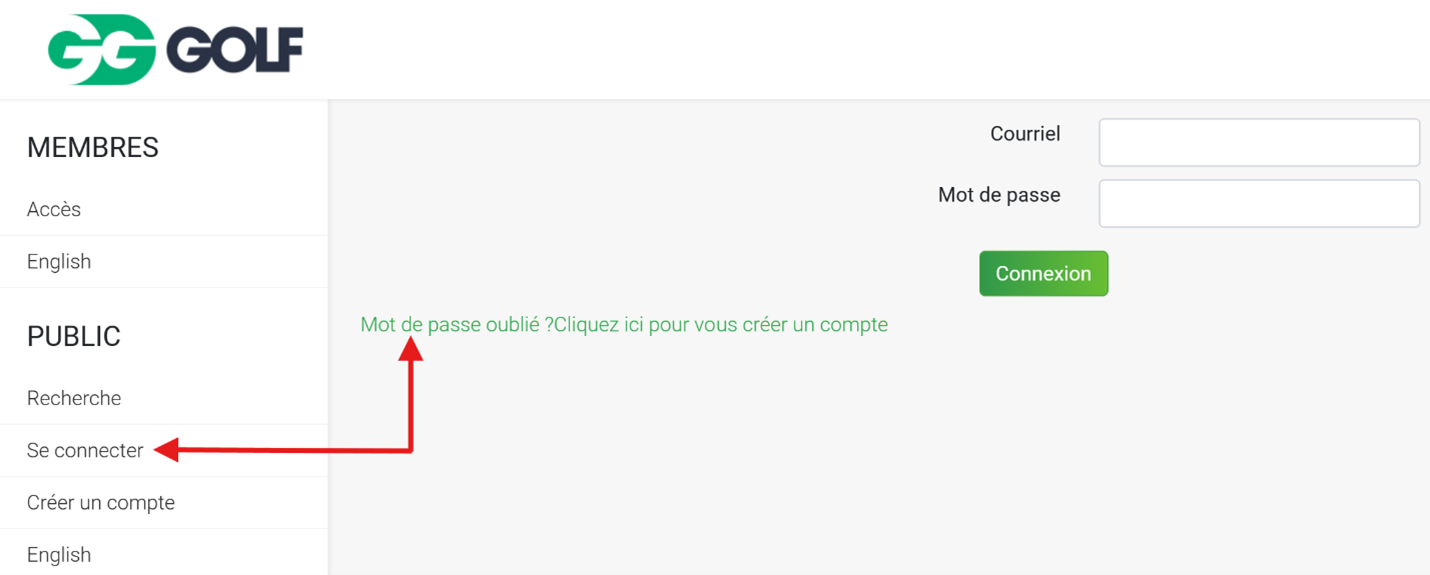
Task: Click the red arrowhead pointing at Se connecter
Action: (167, 450)
